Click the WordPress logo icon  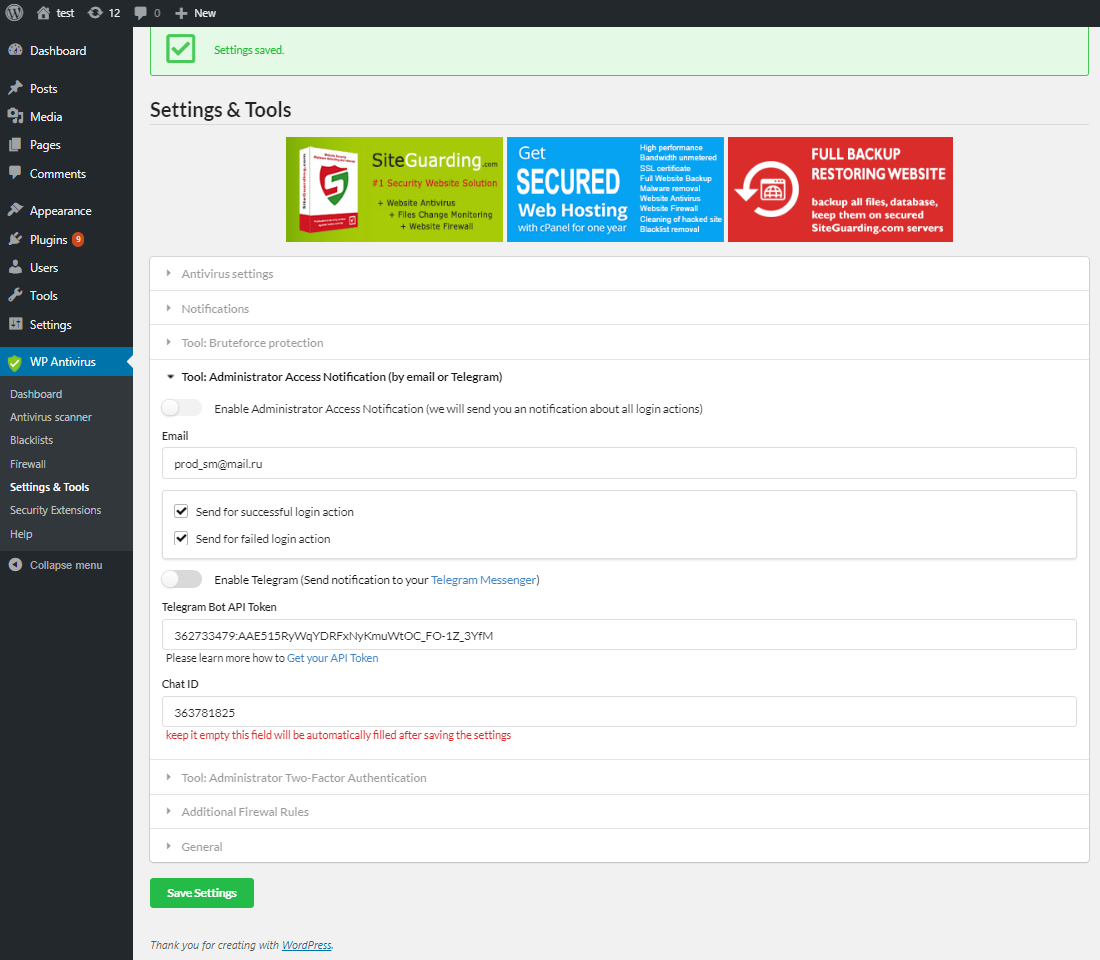click(14, 13)
